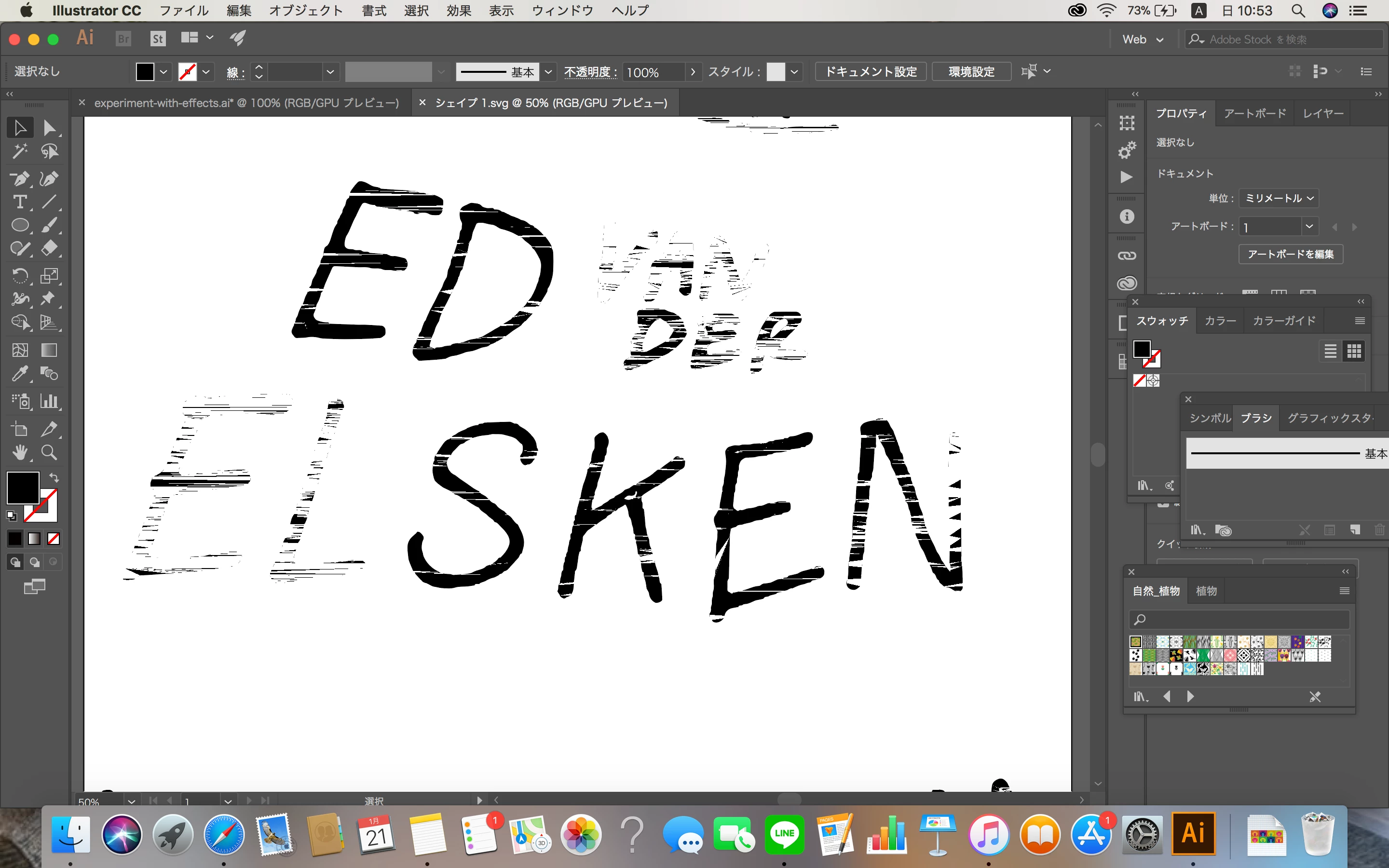Open the stroke color dropdown arrow
1389x868 pixels.
pos(206,72)
